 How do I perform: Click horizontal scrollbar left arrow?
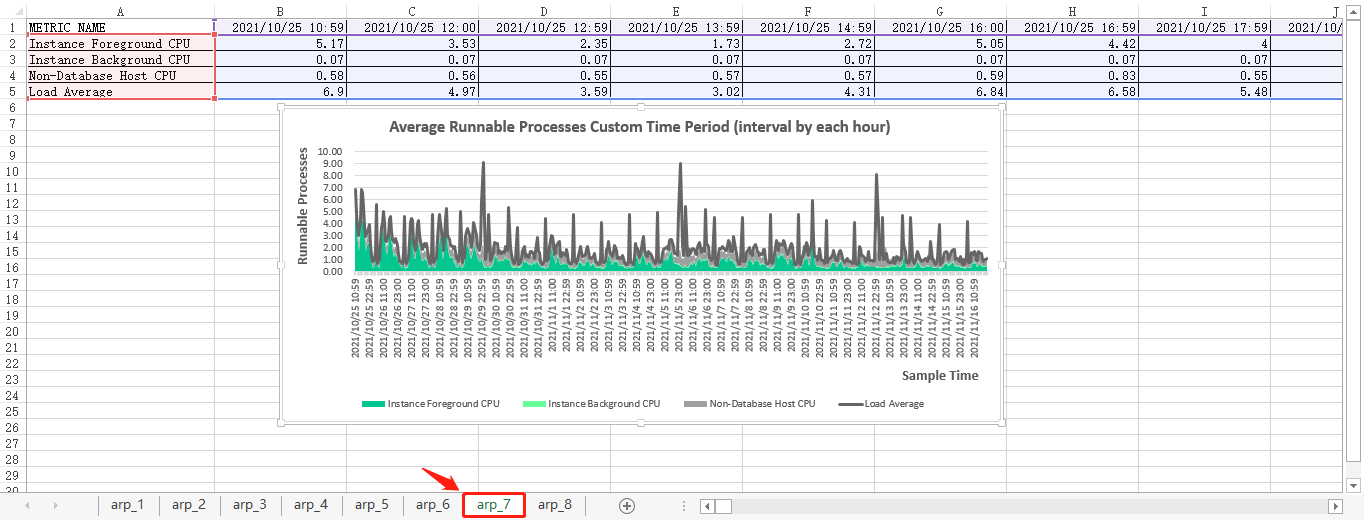pyautogui.click(x=708, y=506)
